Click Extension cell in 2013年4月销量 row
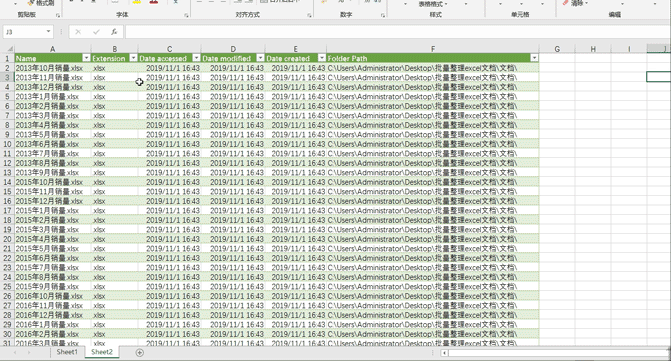 click(115, 125)
